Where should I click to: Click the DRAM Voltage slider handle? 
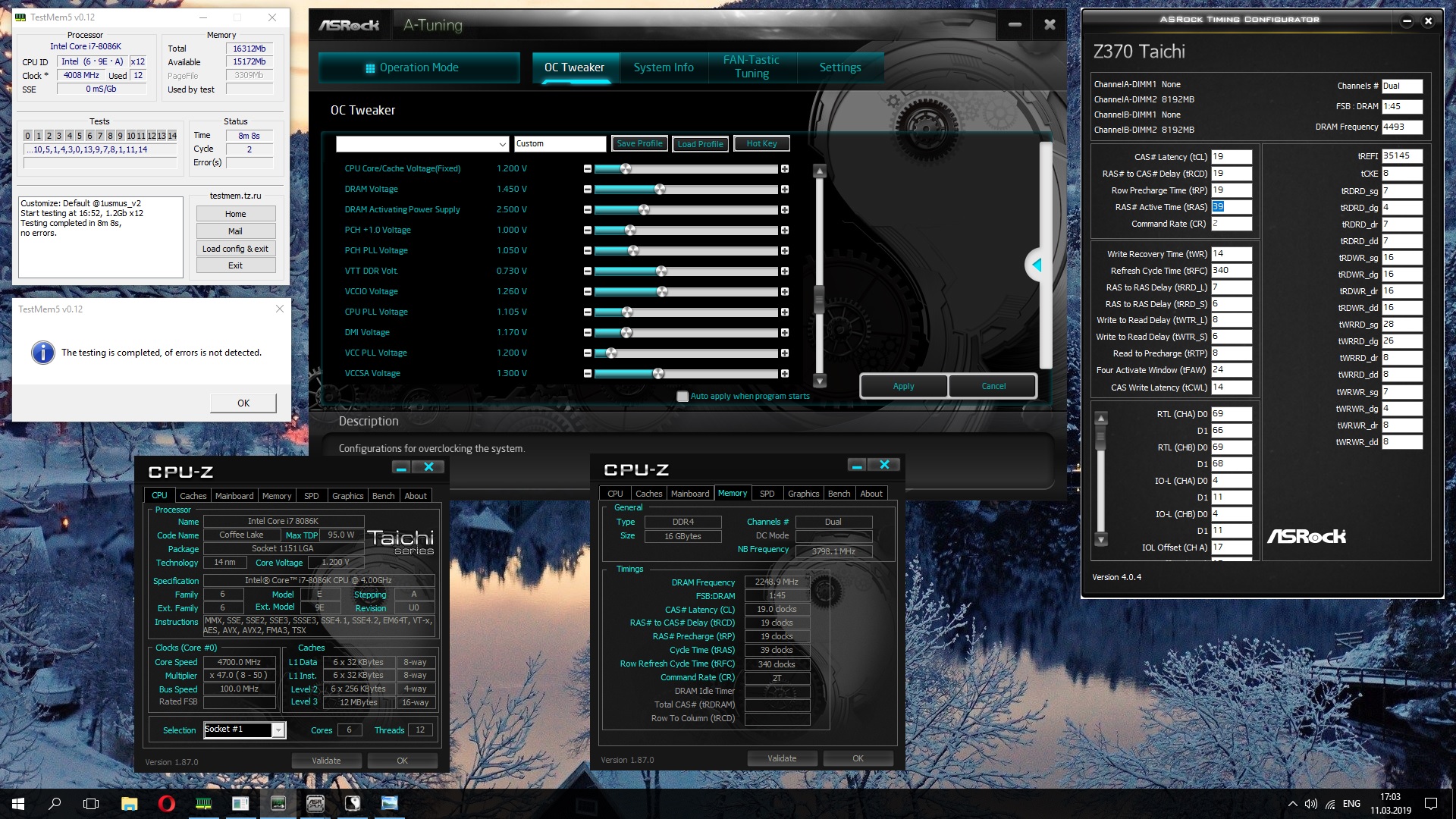pos(659,190)
